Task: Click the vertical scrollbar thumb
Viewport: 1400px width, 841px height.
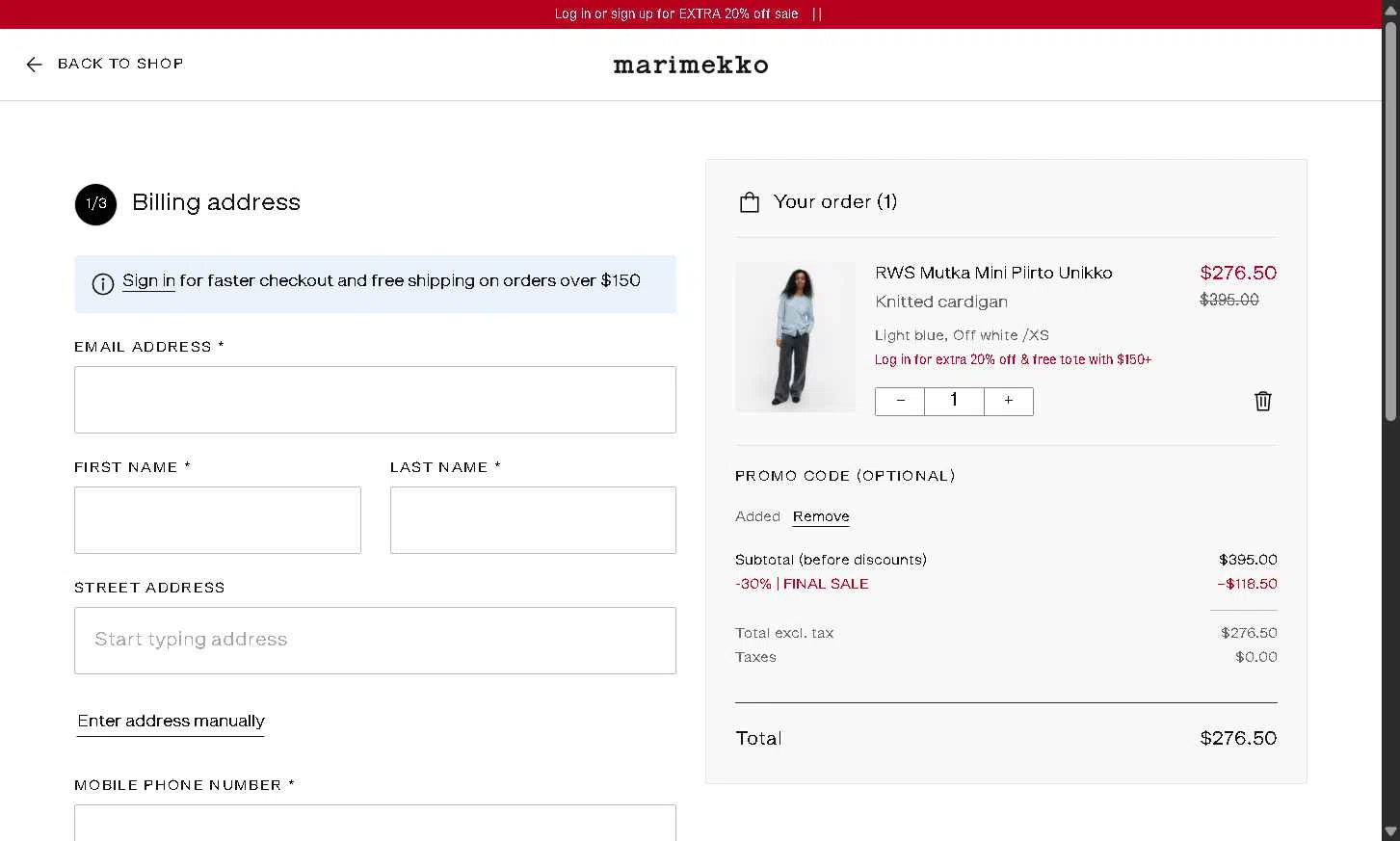Action: point(1390,222)
